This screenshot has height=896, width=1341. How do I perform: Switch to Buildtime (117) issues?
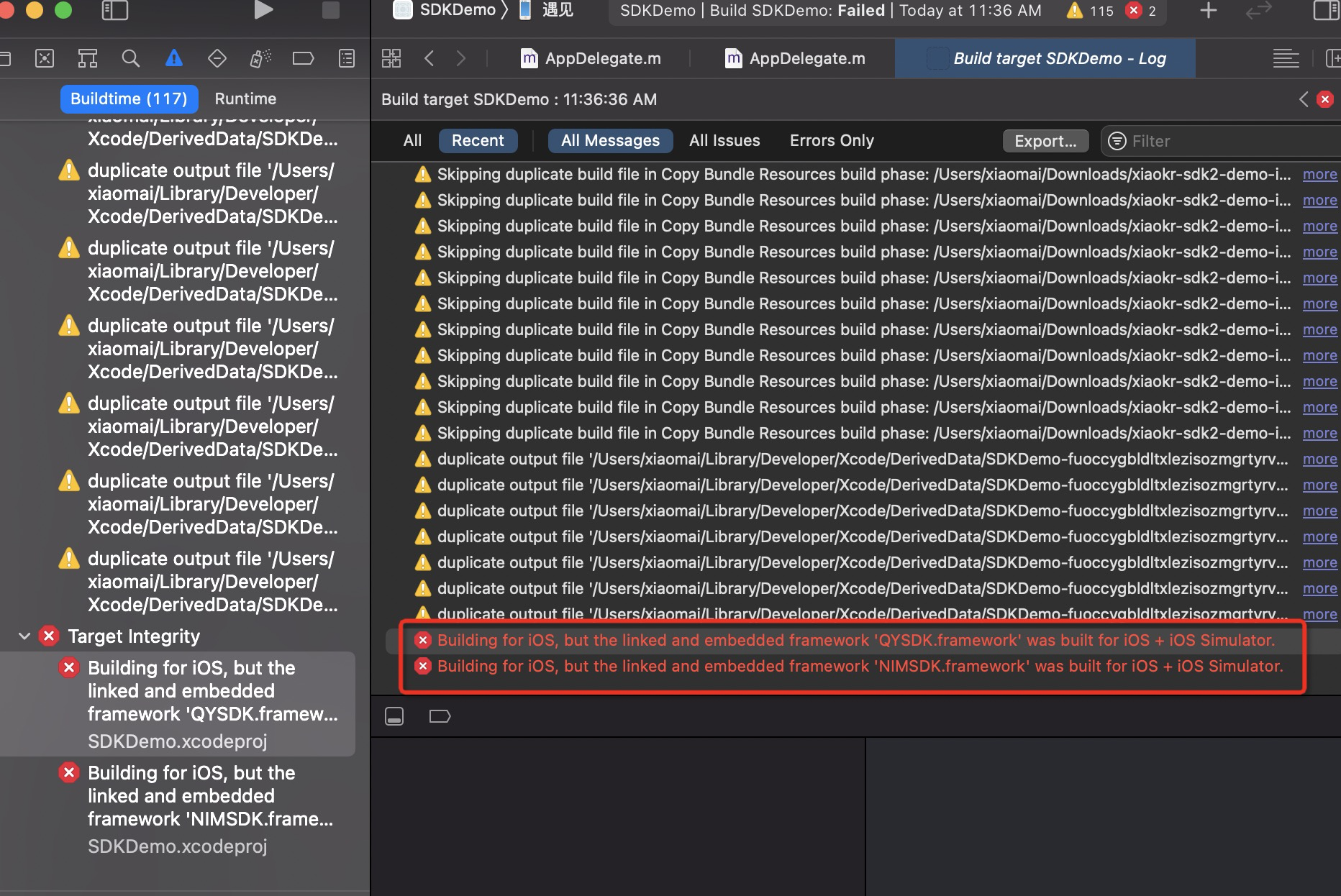pos(129,99)
